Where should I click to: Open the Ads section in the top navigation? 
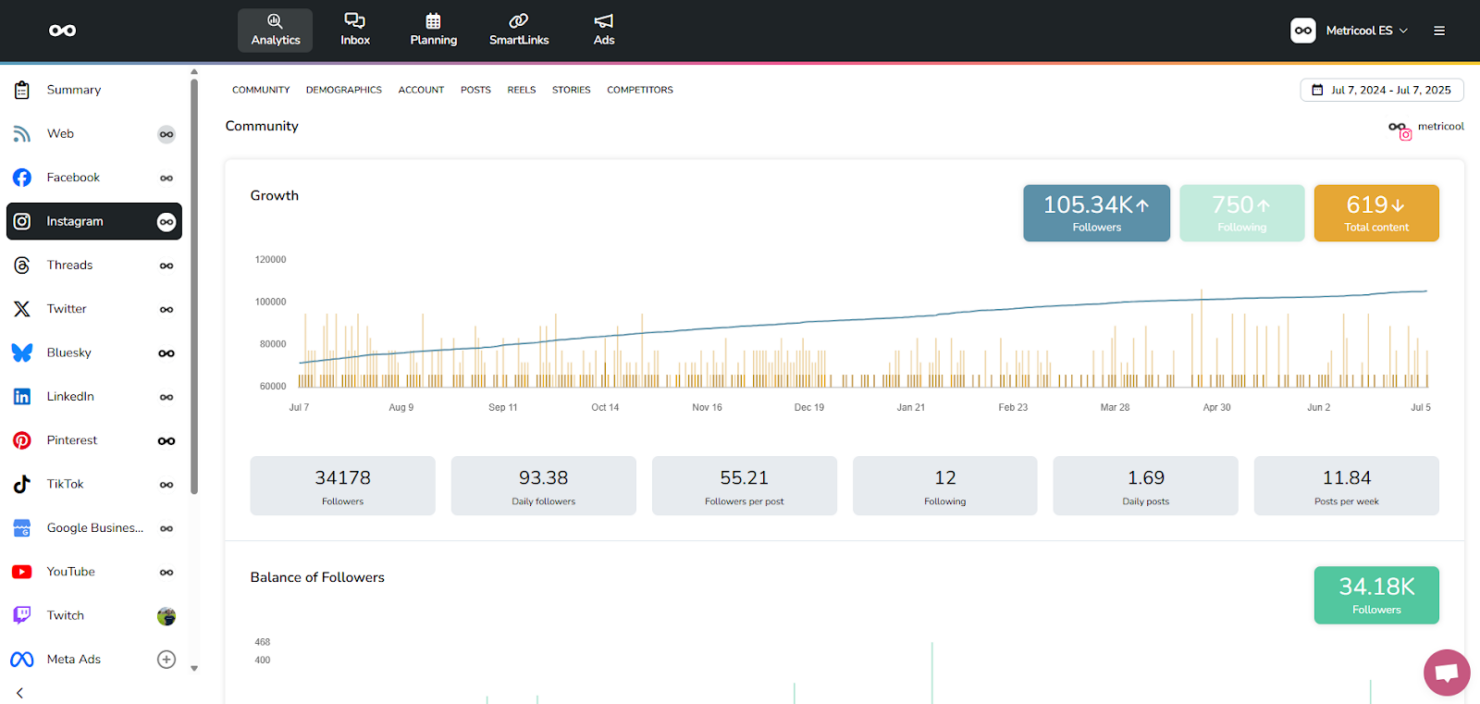click(603, 29)
